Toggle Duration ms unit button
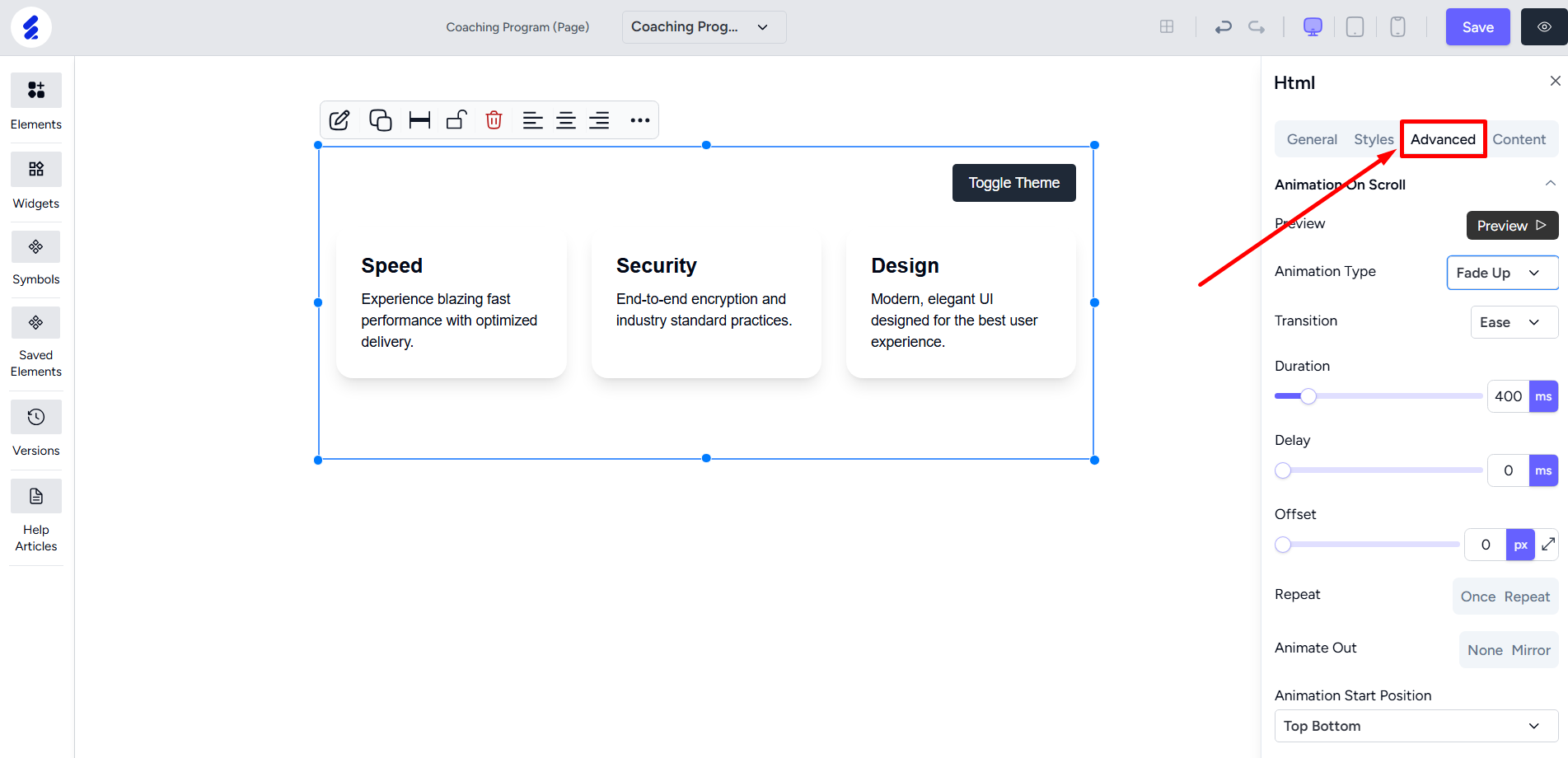This screenshot has height=758, width=1568. (1543, 396)
